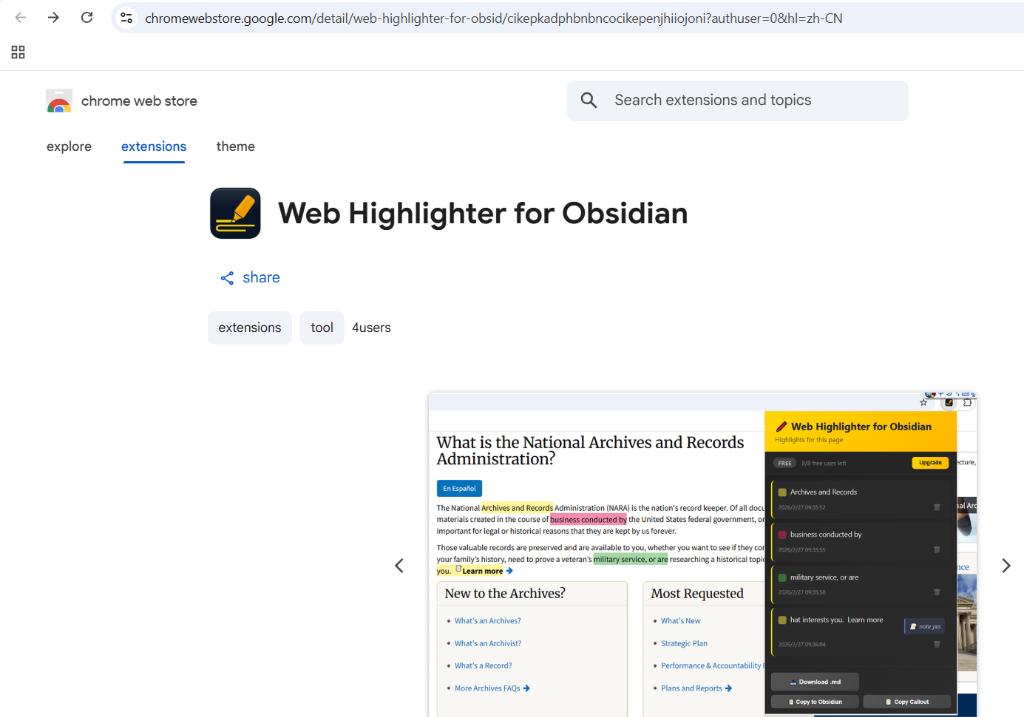The width and height of the screenshot is (1024, 717).
Task: Open the apps grid icon below the toolbar
Action: 17,52
